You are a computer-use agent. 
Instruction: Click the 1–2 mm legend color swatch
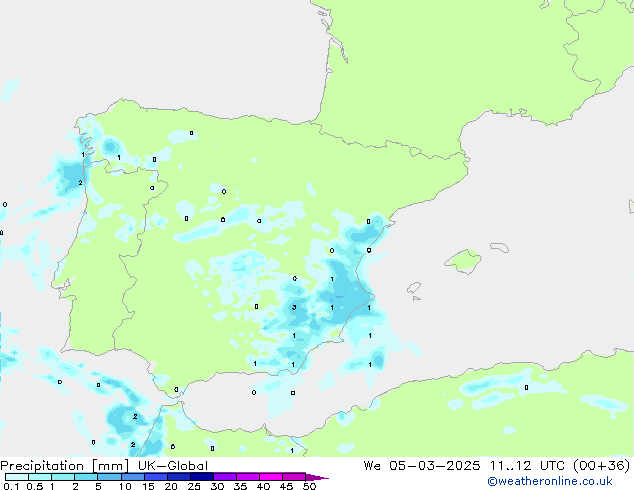(63, 477)
